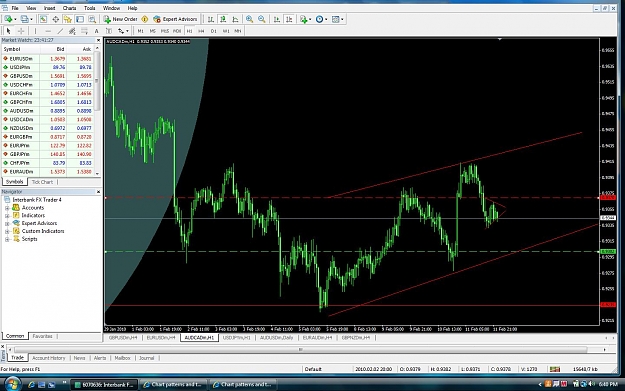The width and height of the screenshot is (625, 391).
Task: Select the trendline drawing tool
Action: 60,31
